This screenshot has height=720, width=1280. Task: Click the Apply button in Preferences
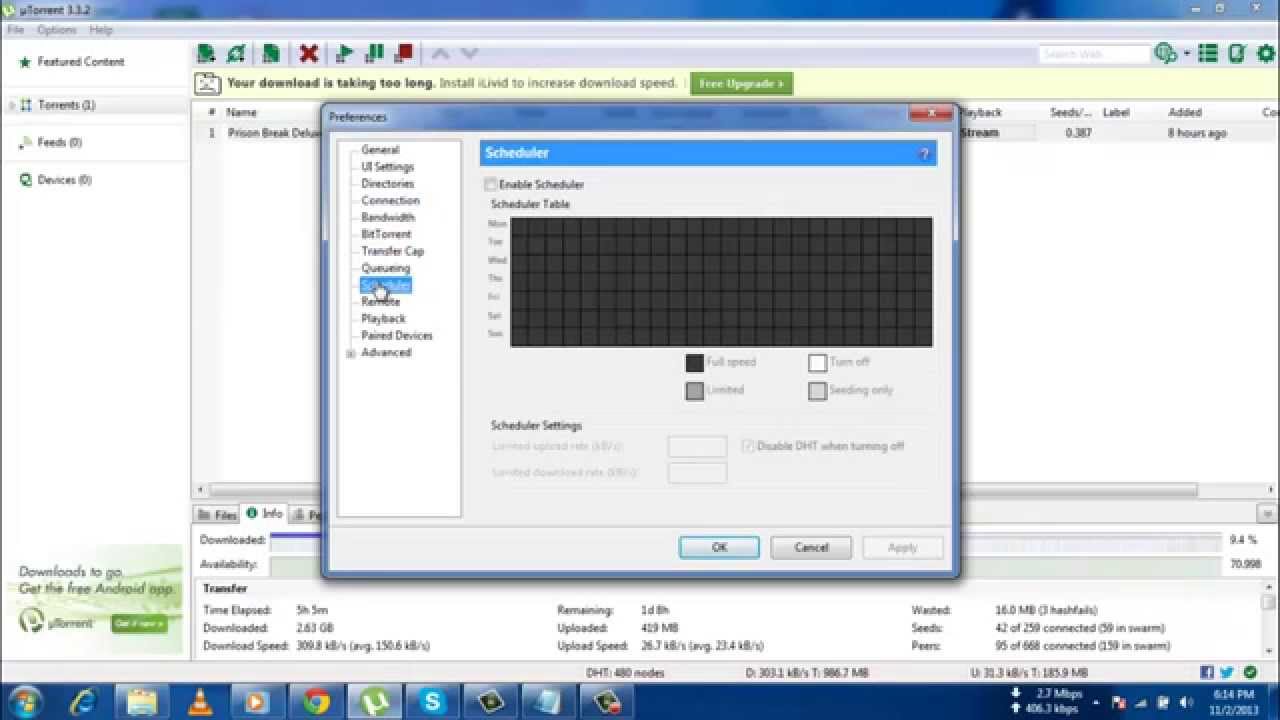coord(902,547)
